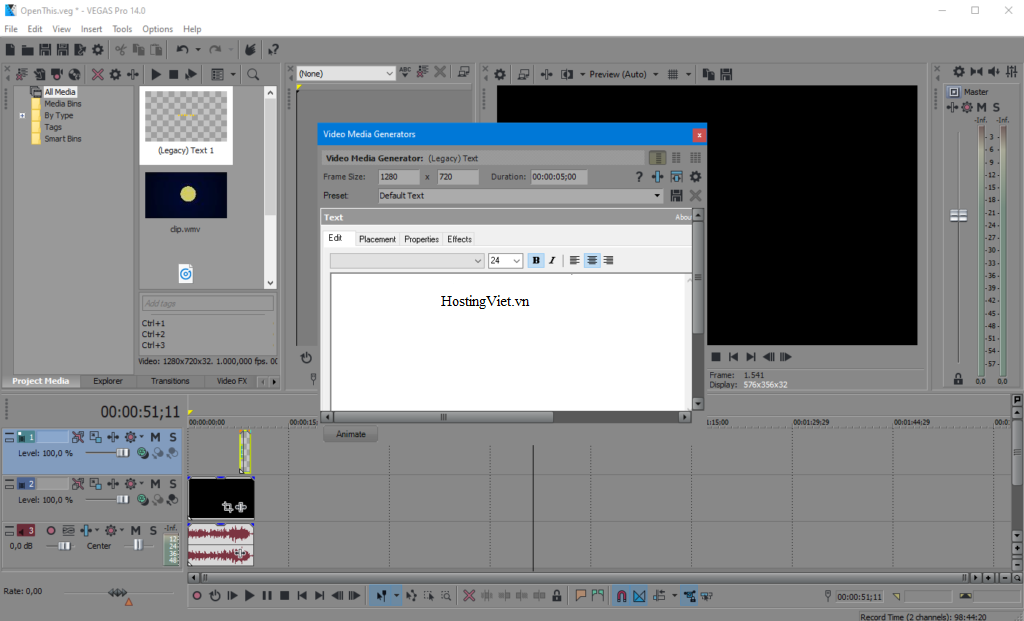Click the generator help question mark

pos(639,177)
